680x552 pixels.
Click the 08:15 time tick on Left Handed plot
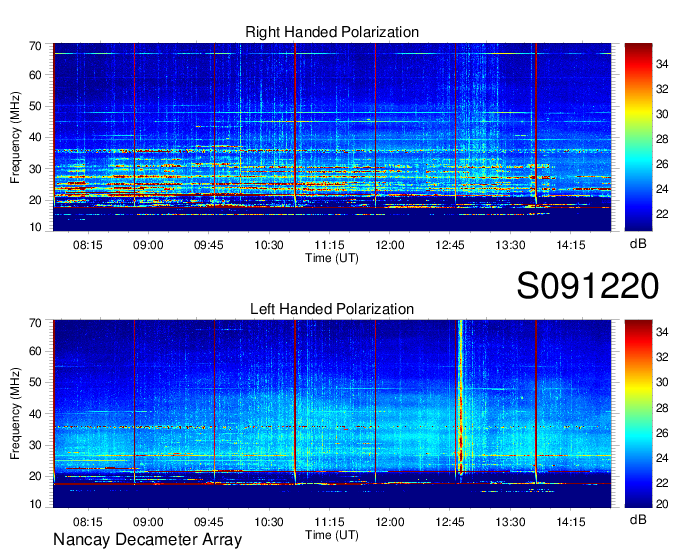pyautogui.click(x=88, y=522)
